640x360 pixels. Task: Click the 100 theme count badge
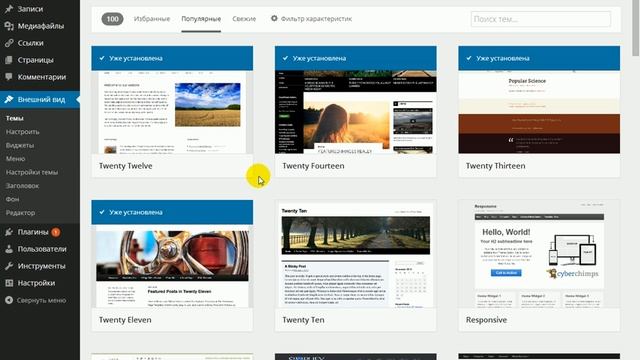click(x=112, y=19)
